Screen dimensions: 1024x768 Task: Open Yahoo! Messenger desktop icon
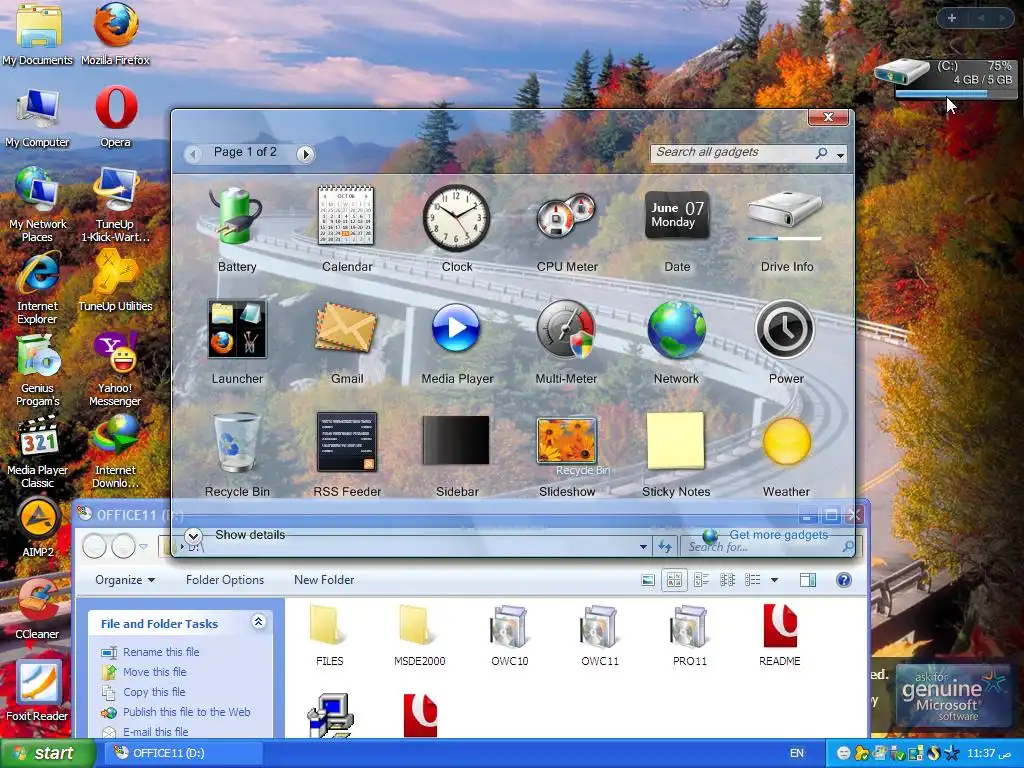116,369
